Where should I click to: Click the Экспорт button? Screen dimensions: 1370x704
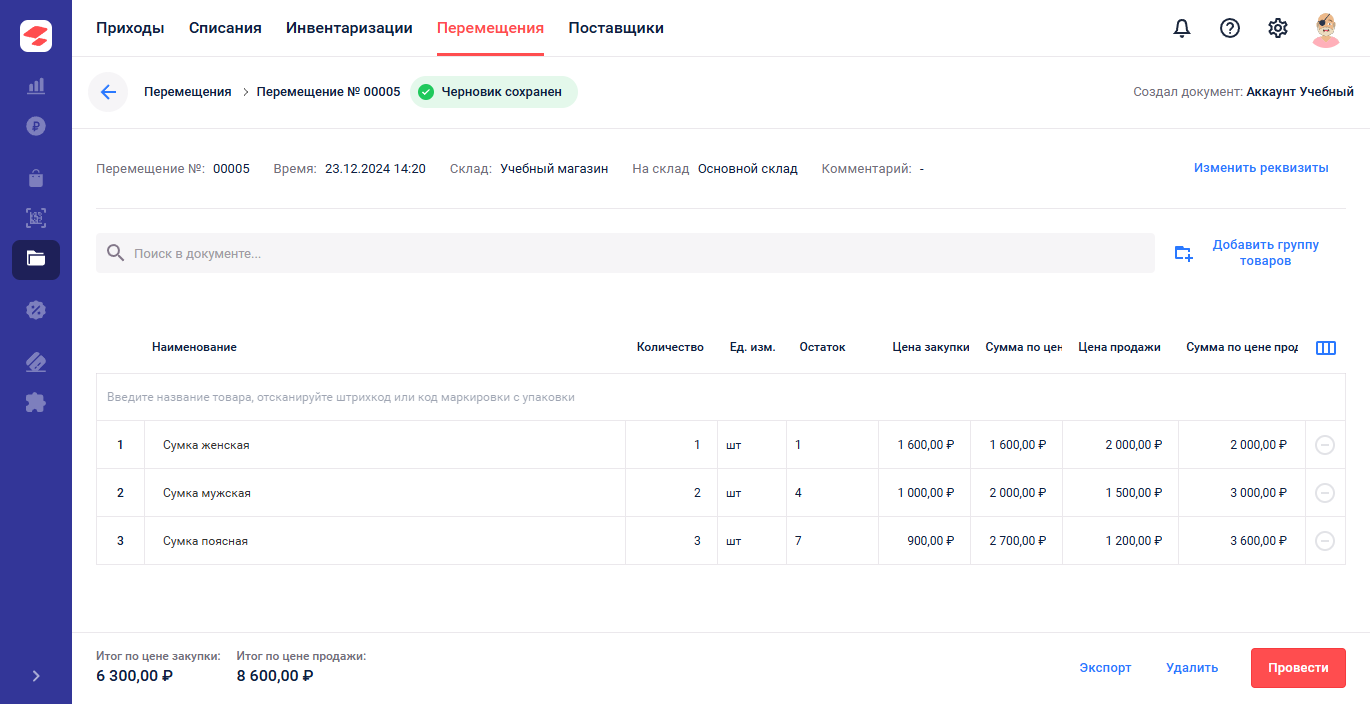(1105, 668)
